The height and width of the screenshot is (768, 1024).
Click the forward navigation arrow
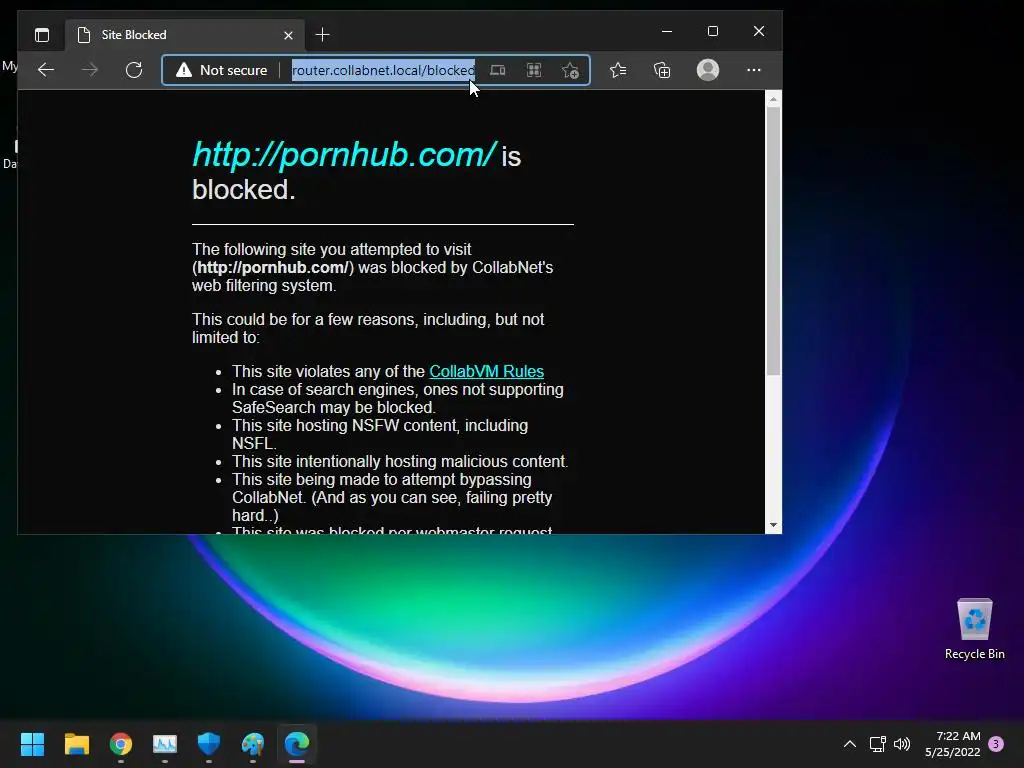click(x=90, y=70)
